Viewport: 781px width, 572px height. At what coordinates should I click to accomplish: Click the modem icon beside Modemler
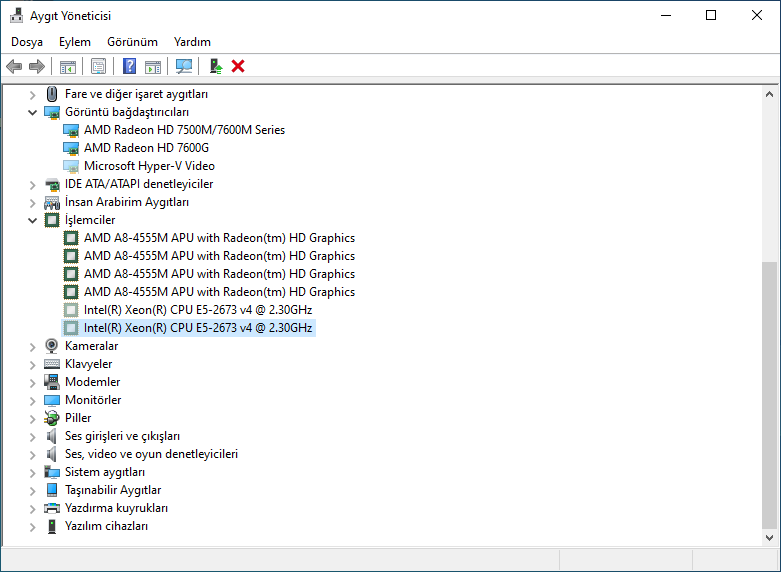pos(52,382)
